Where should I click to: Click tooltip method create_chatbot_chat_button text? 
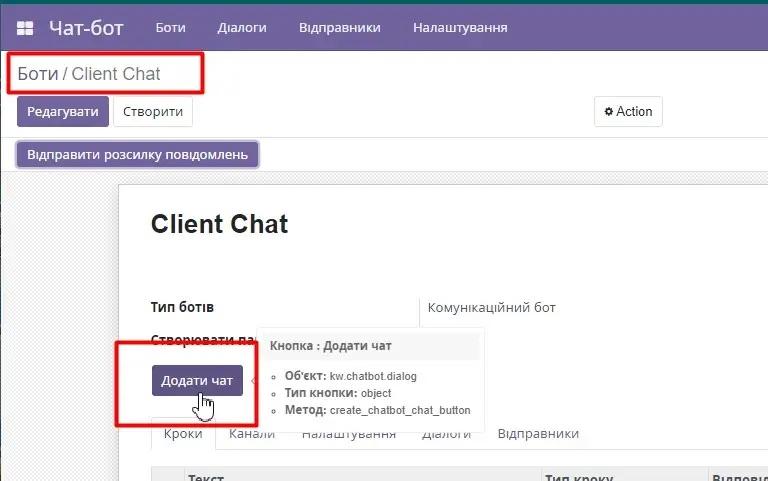pos(400,410)
